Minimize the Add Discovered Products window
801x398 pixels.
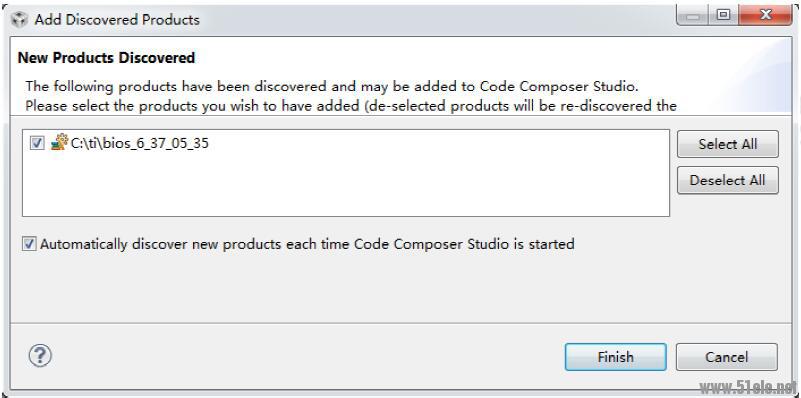pyautogui.click(x=693, y=16)
